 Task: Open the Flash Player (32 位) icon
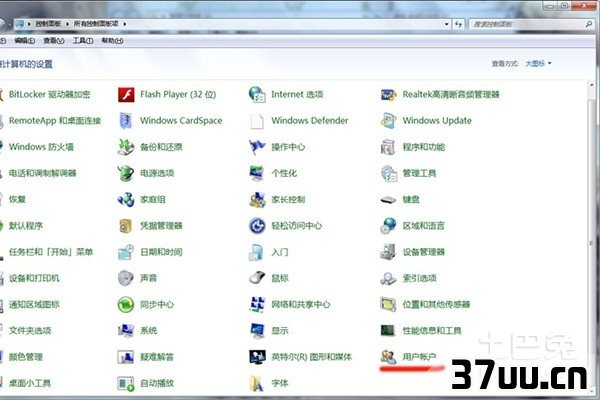coord(126,95)
